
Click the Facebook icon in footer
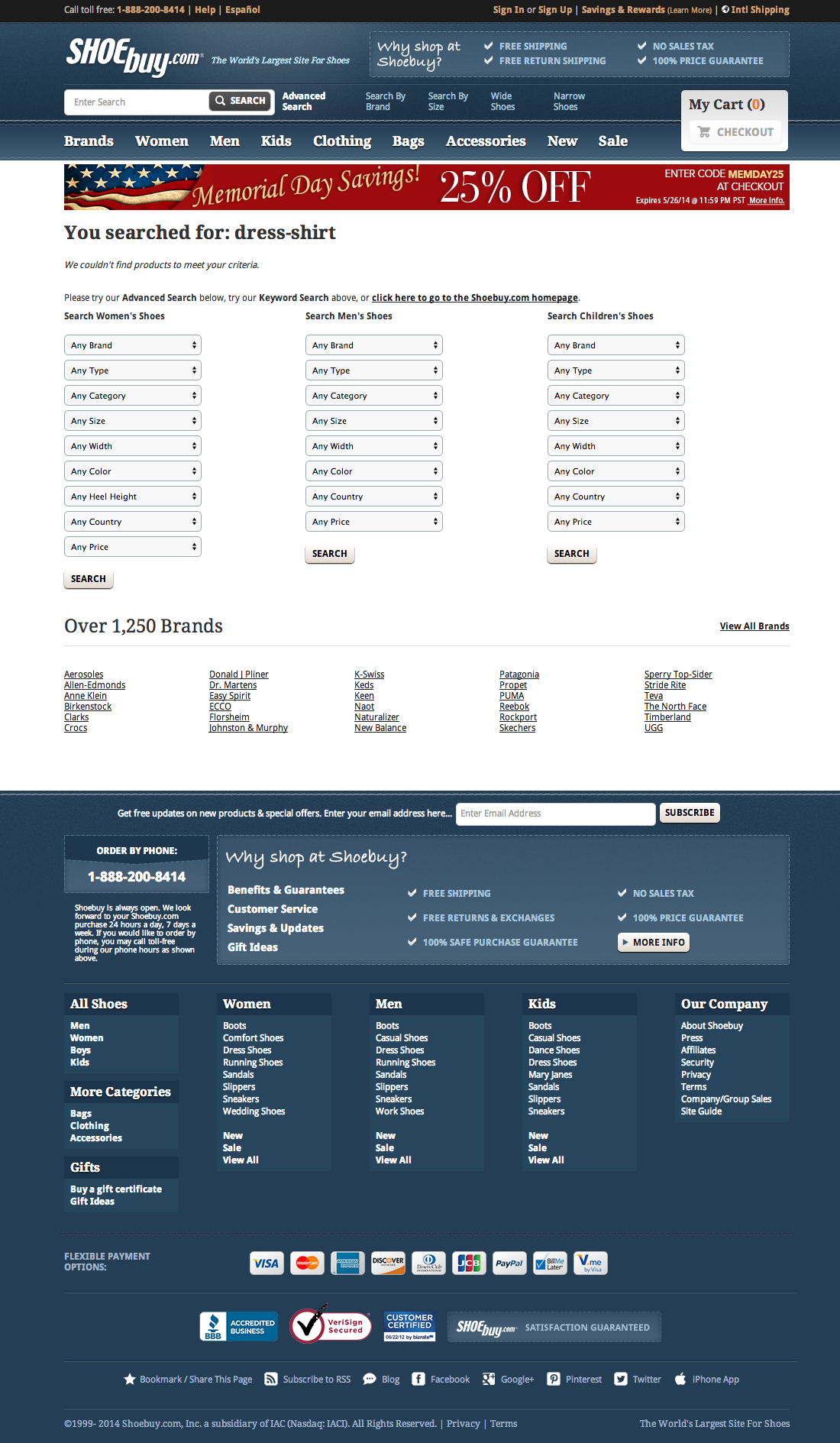418,1379
